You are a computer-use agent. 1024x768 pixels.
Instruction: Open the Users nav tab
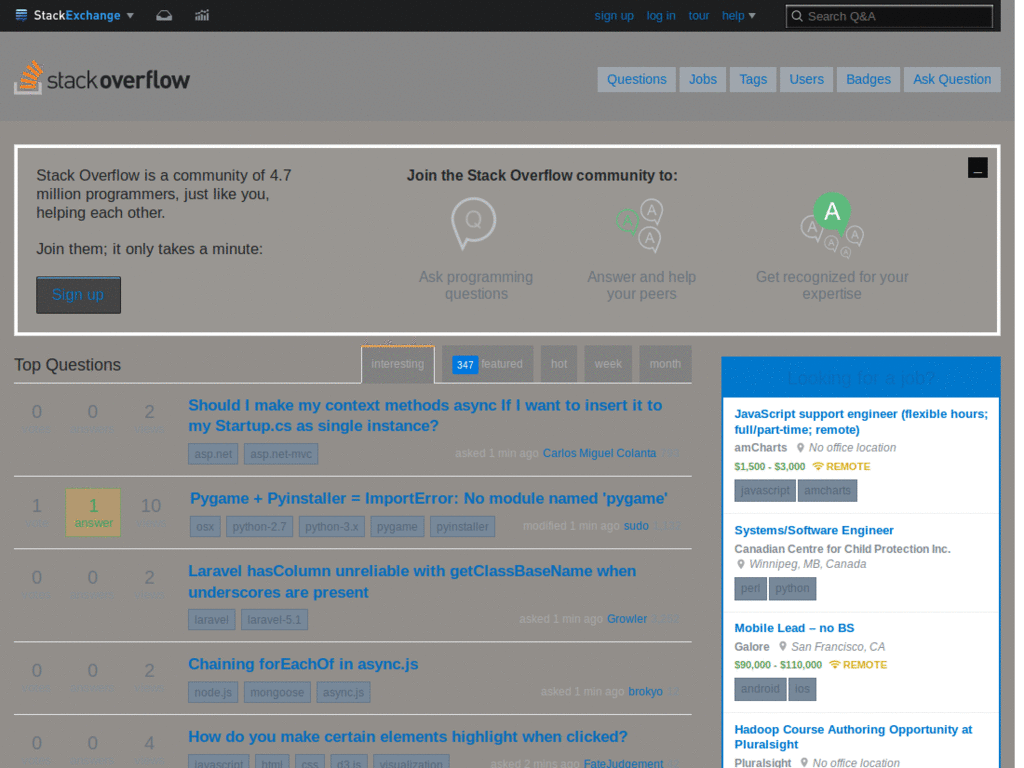pos(806,79)
